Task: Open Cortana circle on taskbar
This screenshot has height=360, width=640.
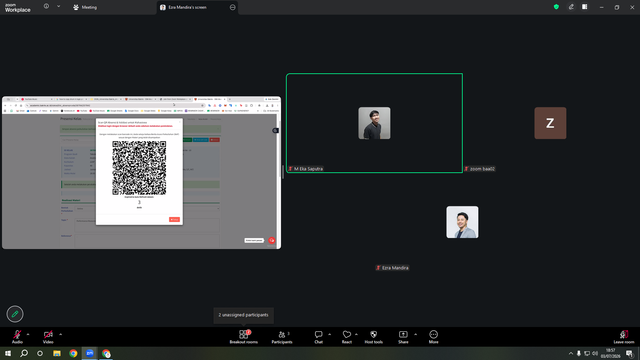Action: point(40,353)
